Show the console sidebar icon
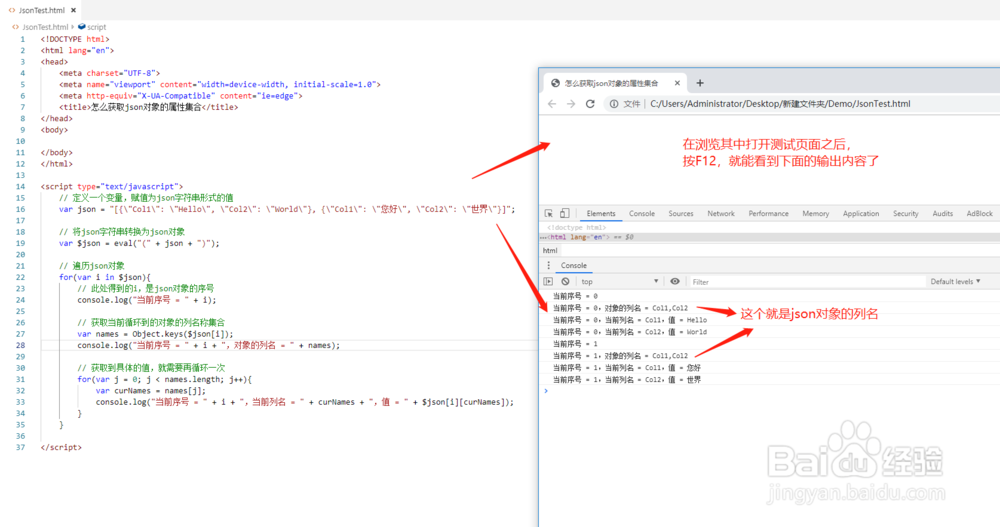 (548, 281)
